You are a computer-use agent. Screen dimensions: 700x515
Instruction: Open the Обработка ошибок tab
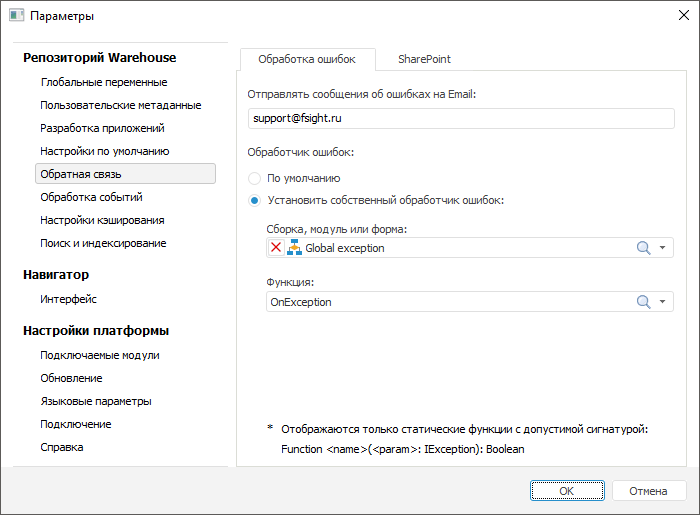tap(307, 60)
